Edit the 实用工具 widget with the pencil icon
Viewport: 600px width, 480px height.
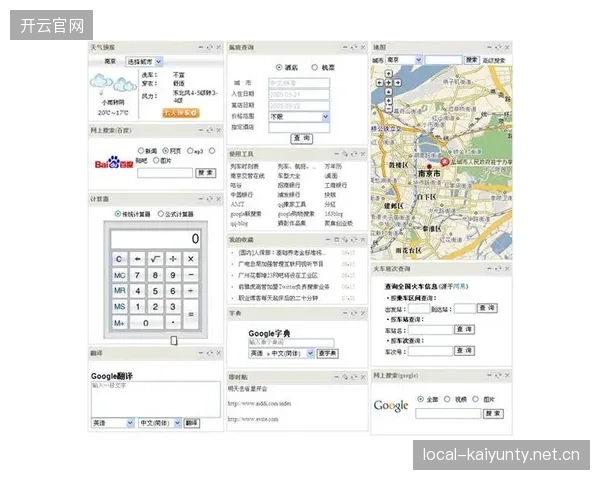[345, 154]
